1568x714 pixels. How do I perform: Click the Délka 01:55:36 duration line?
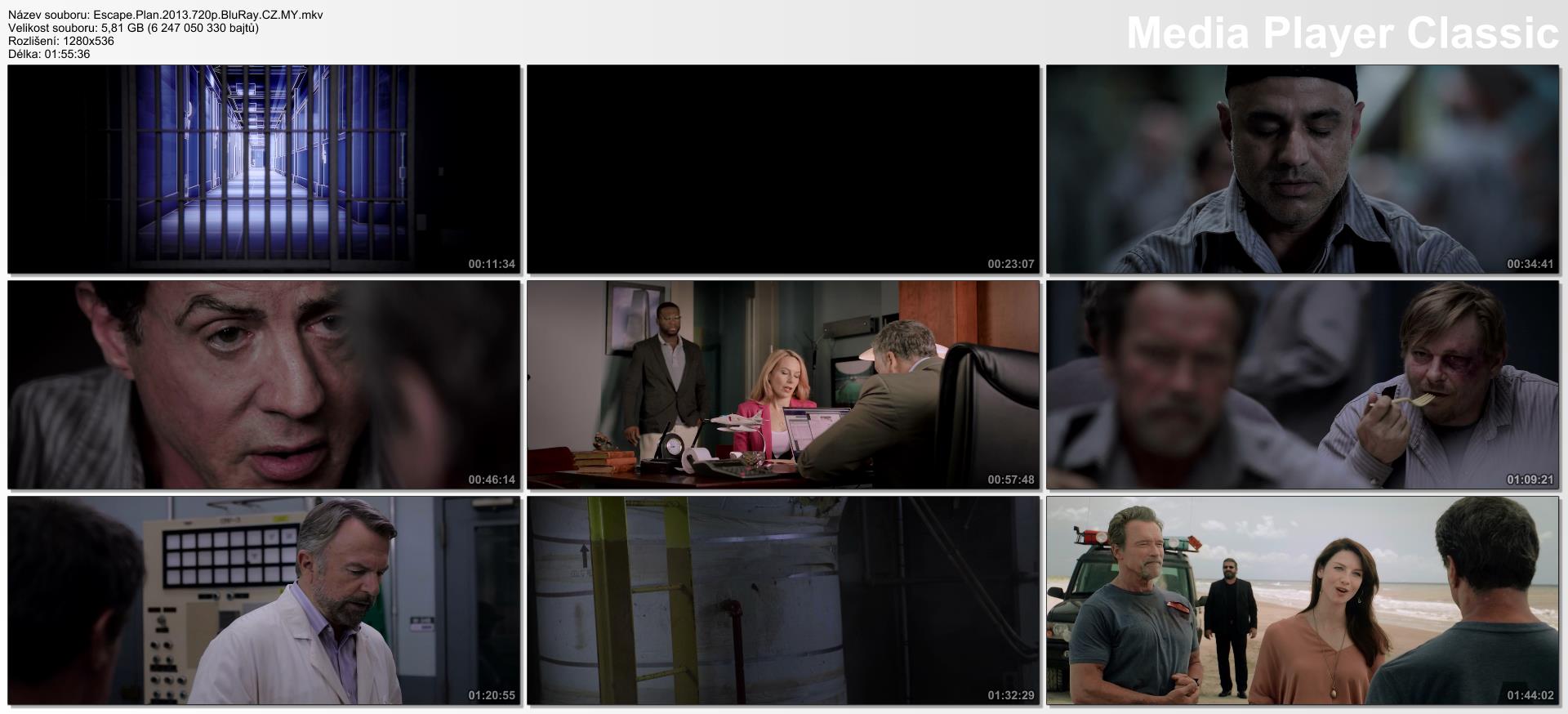point(49,54)
